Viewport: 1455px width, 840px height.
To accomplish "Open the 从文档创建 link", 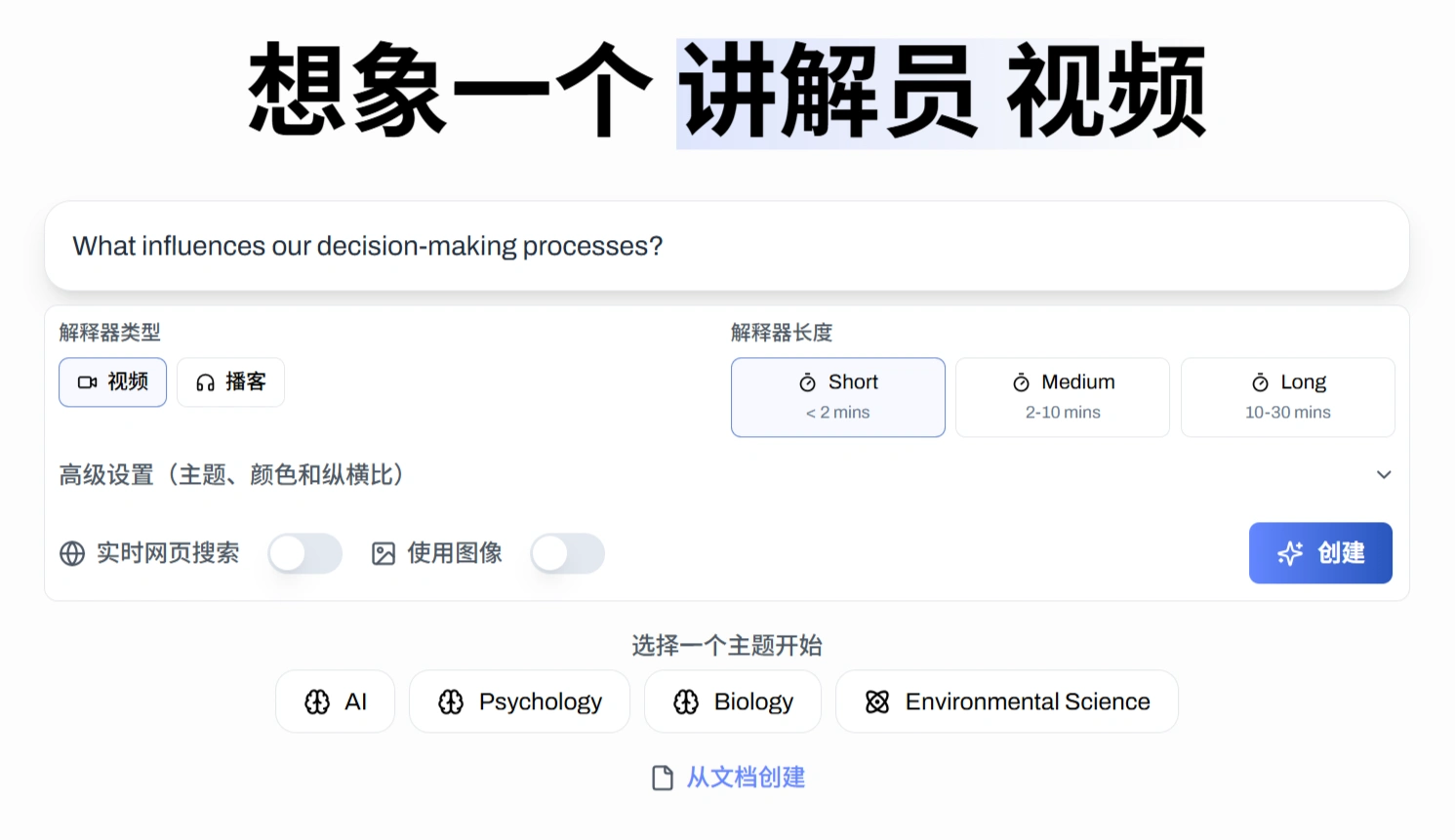I will coord(746,778).
